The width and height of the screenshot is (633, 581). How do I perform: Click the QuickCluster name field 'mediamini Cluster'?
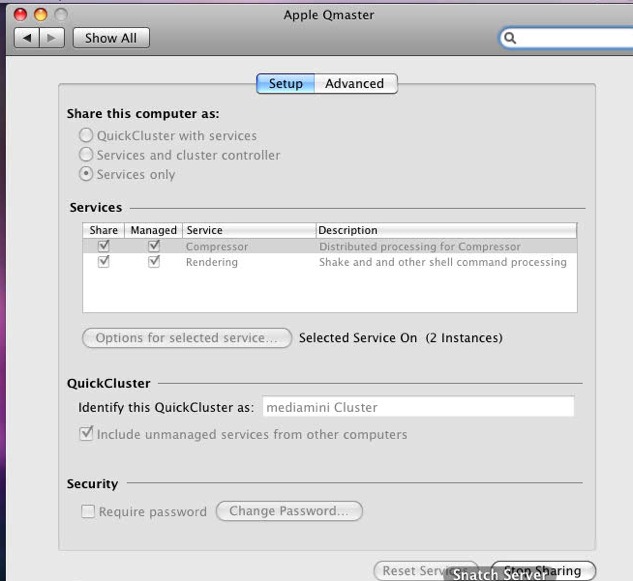418,407
